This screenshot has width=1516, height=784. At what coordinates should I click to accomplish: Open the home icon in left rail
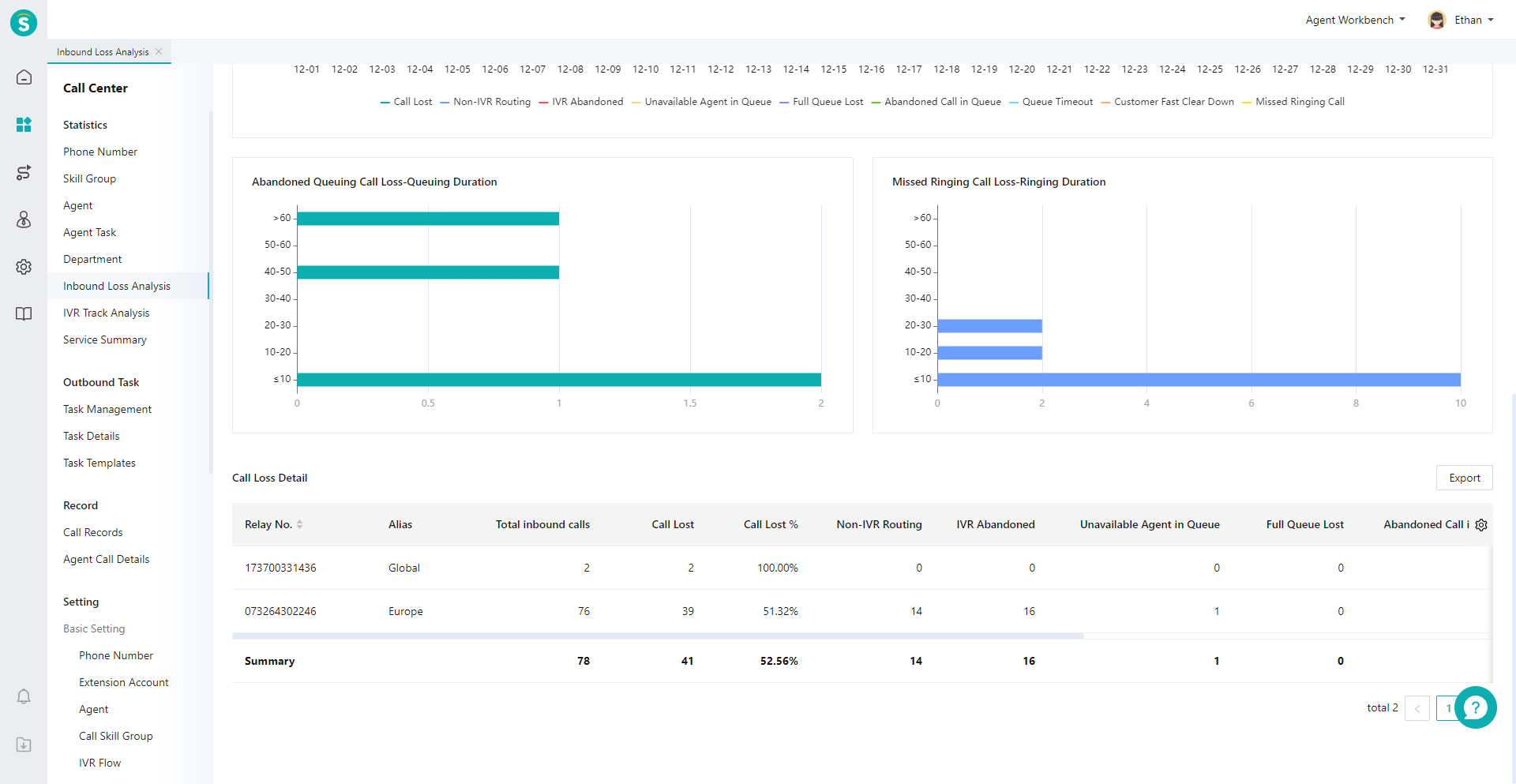click(24, 77)
